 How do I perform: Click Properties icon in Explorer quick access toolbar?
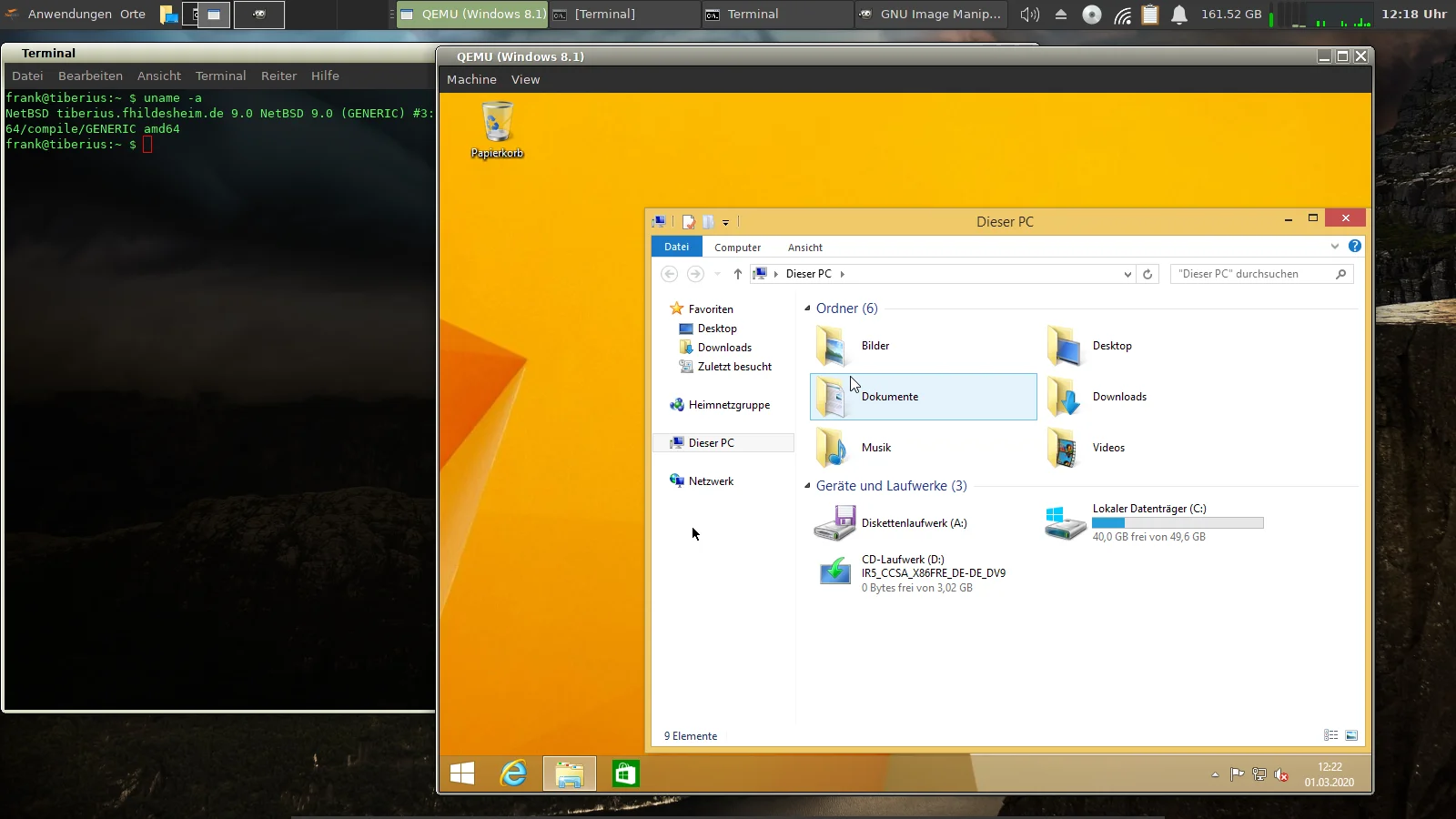689,222
